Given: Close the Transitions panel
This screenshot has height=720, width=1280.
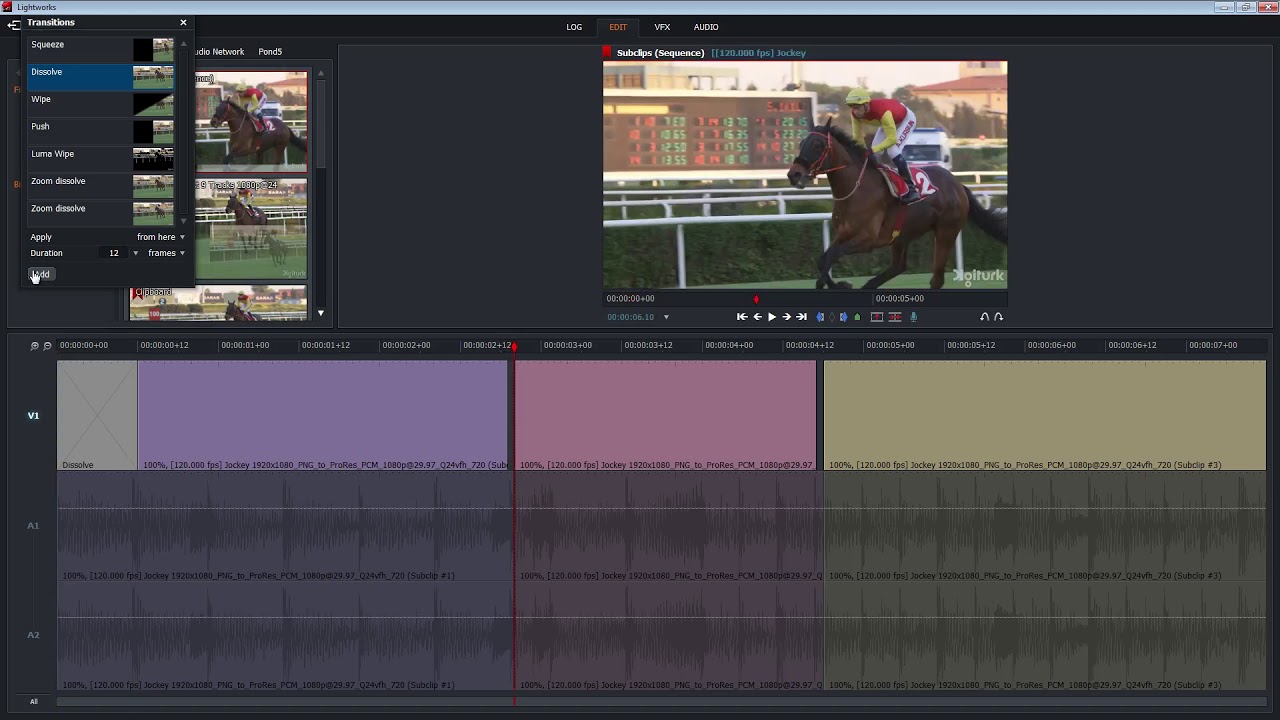Looking at the screenshot, I should (x=183, y=22).
